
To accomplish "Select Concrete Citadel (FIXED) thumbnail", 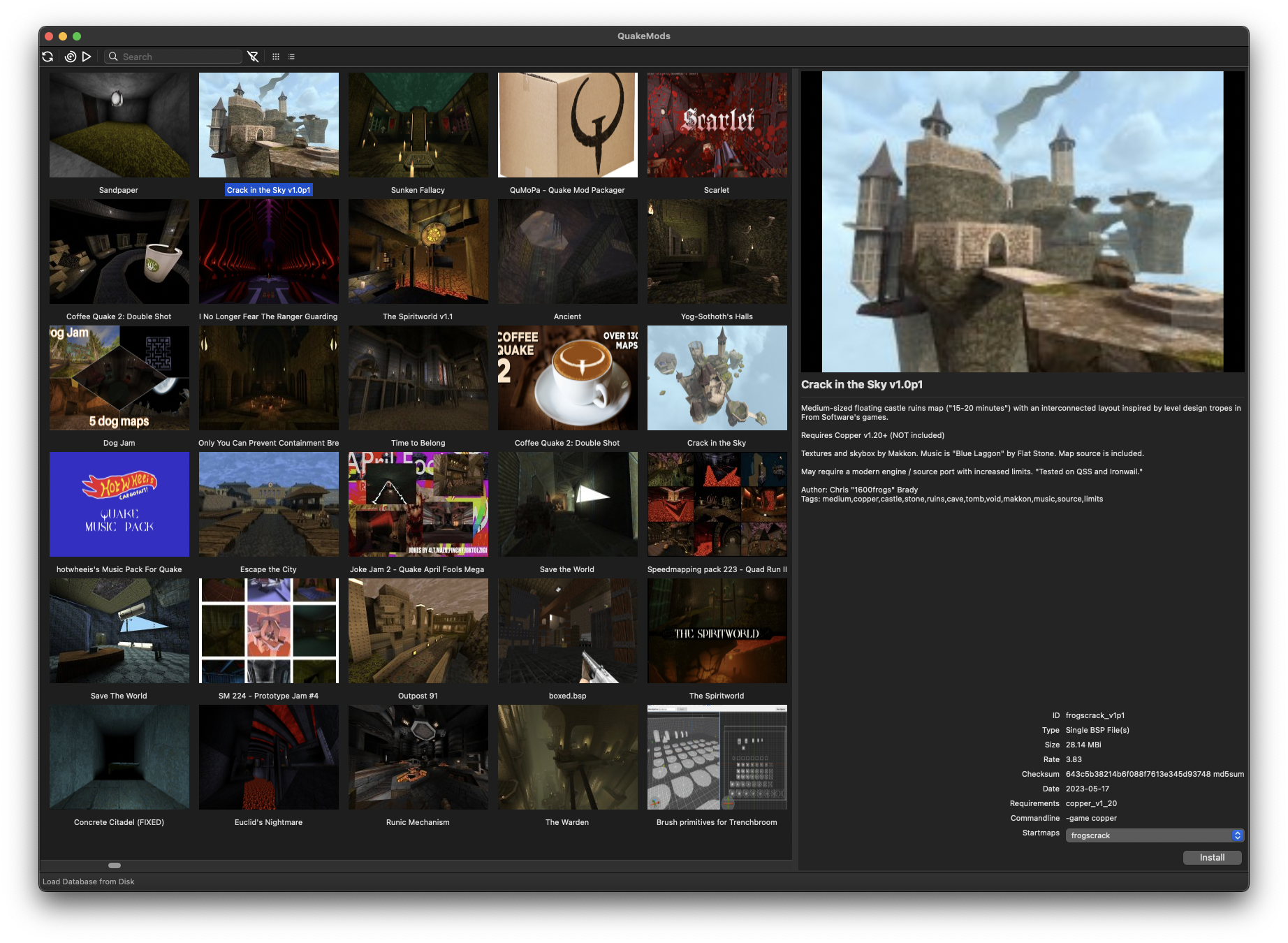I will click(x=119, y=757).
